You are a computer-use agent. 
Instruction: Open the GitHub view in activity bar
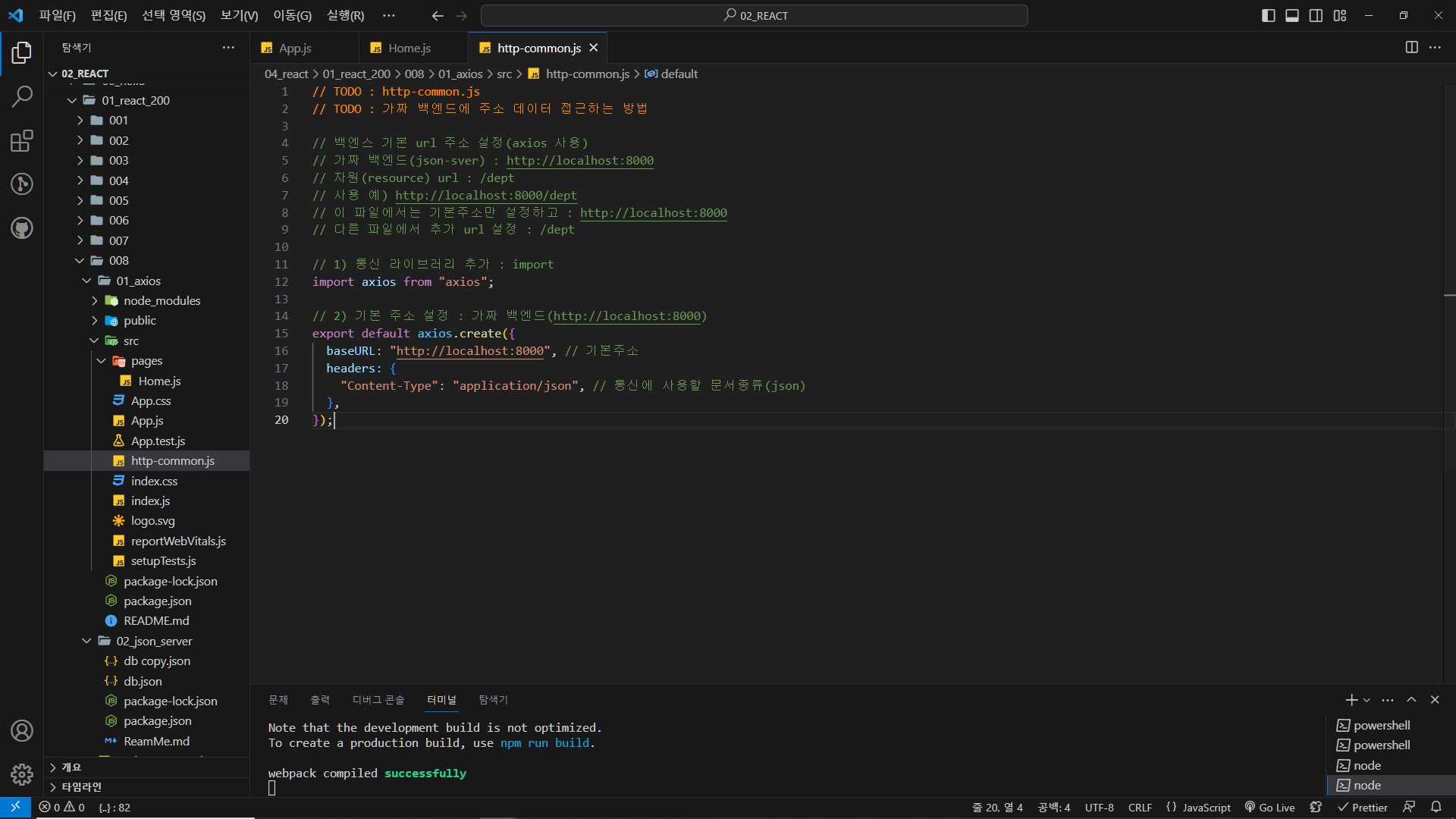pyautogui.click(x=22, y=228)
